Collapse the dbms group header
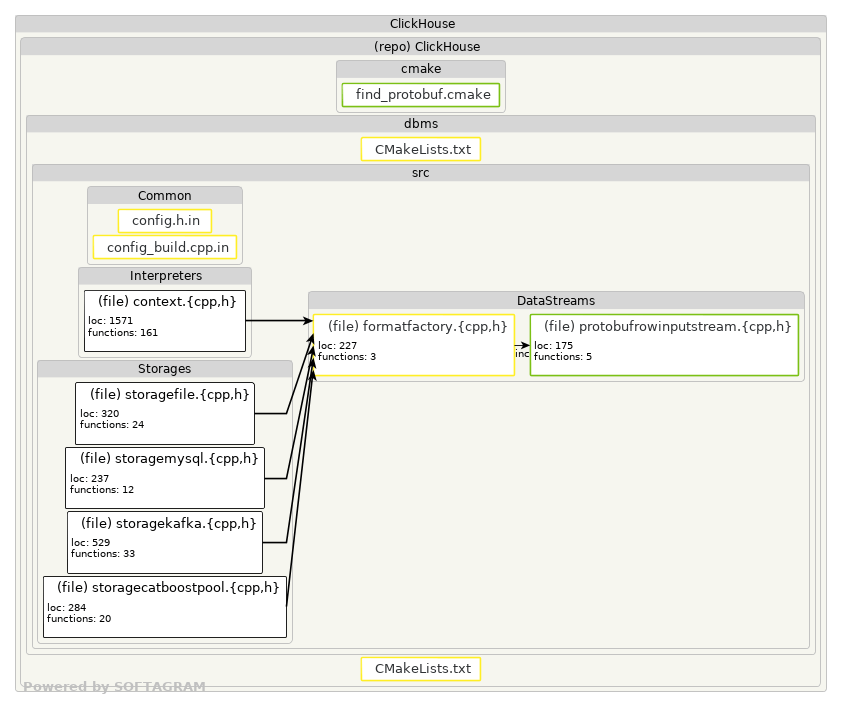This screenshot has height=707, width=841. coord(421,124)
